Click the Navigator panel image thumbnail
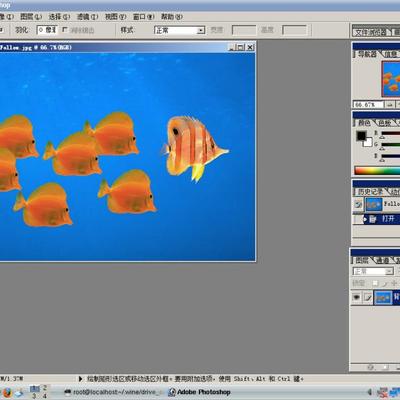This screenshot has width=400, height=400. point(391,79)
